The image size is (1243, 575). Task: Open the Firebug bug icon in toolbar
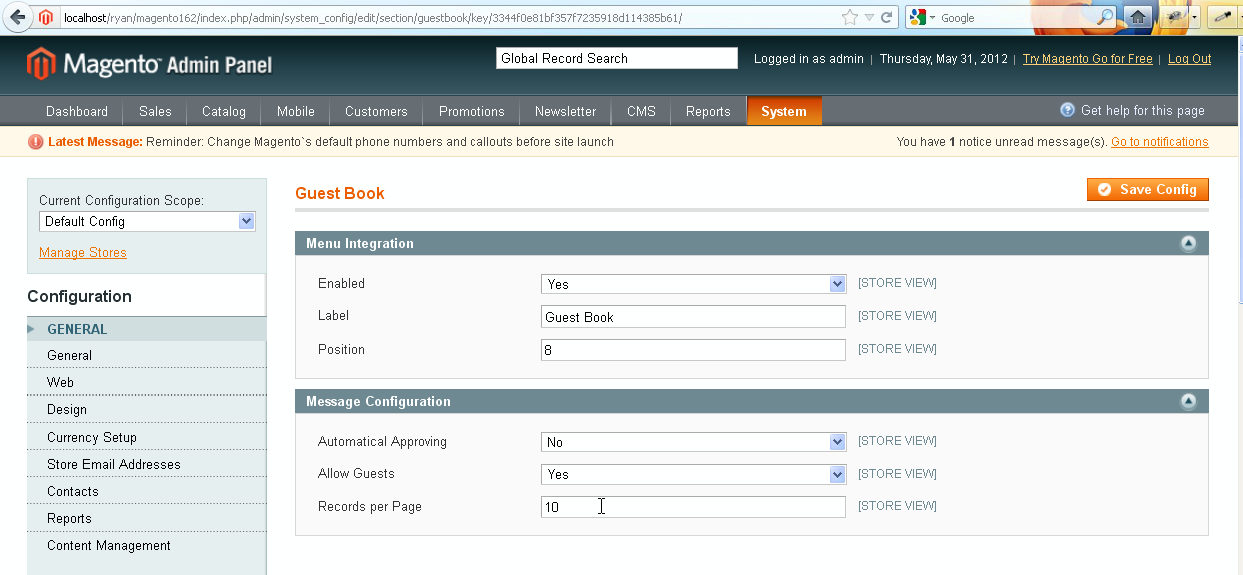pyautogui.click(x=1174, y=17)
